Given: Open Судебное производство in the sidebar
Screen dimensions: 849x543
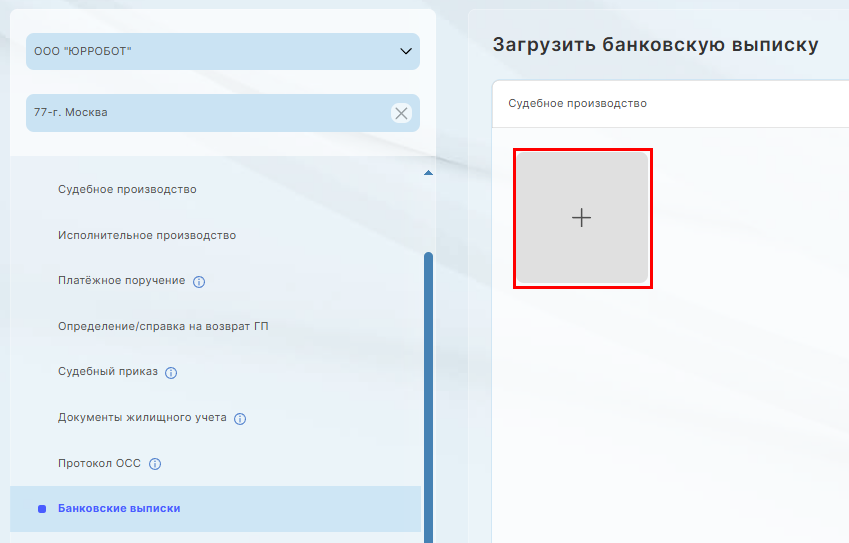Looking at the screenshot, I should pos(127,189).
